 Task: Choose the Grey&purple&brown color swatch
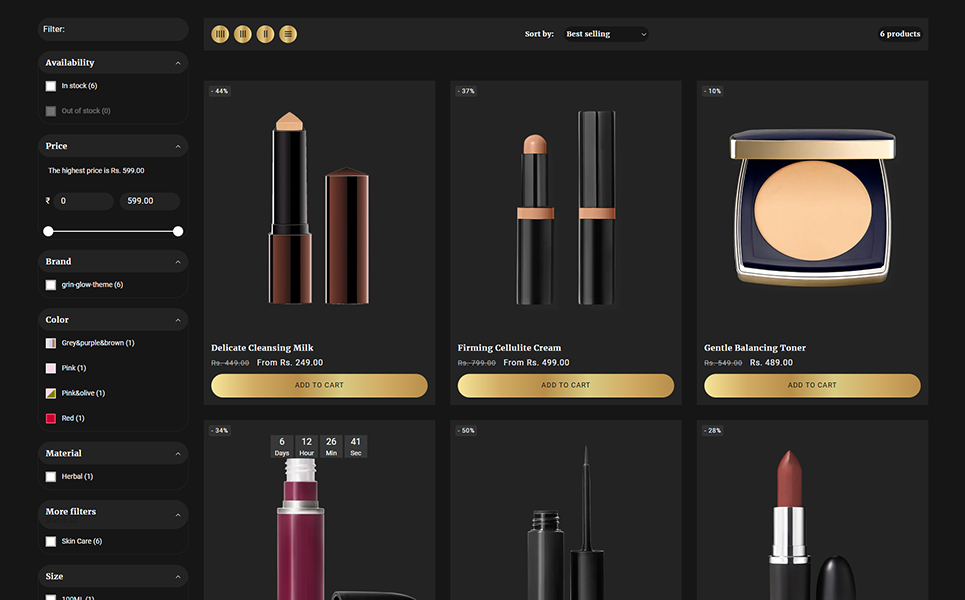(51, 343)
